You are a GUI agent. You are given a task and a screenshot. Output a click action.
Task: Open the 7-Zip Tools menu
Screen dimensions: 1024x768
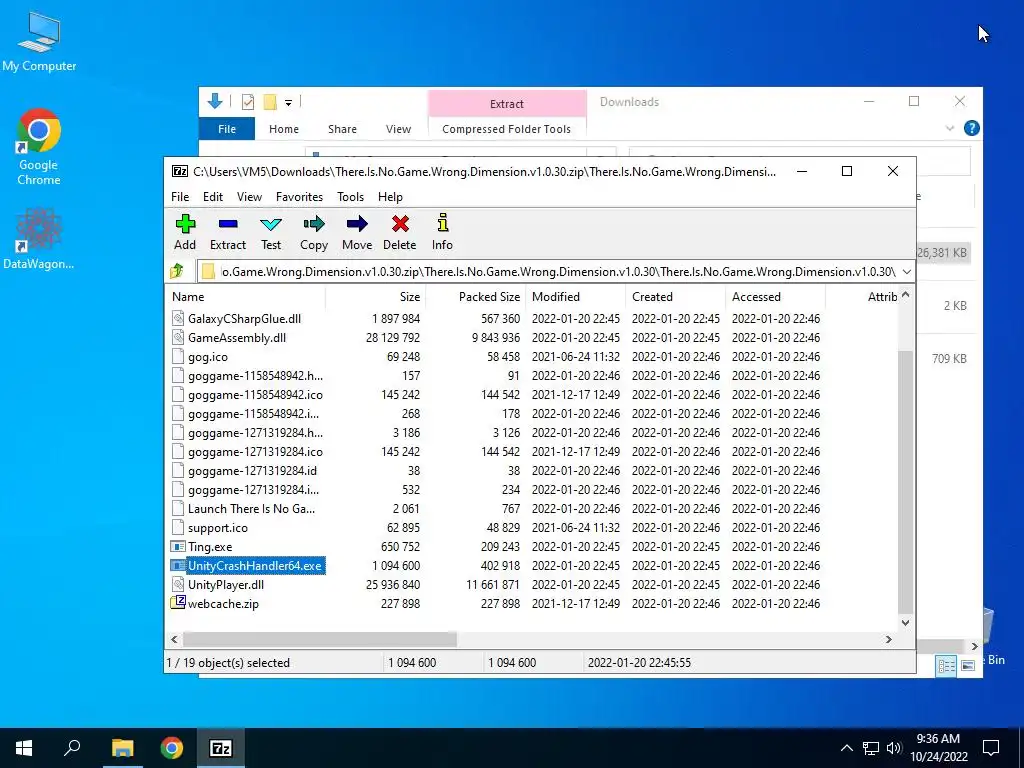pyautogui.click(x=351, y=197)
